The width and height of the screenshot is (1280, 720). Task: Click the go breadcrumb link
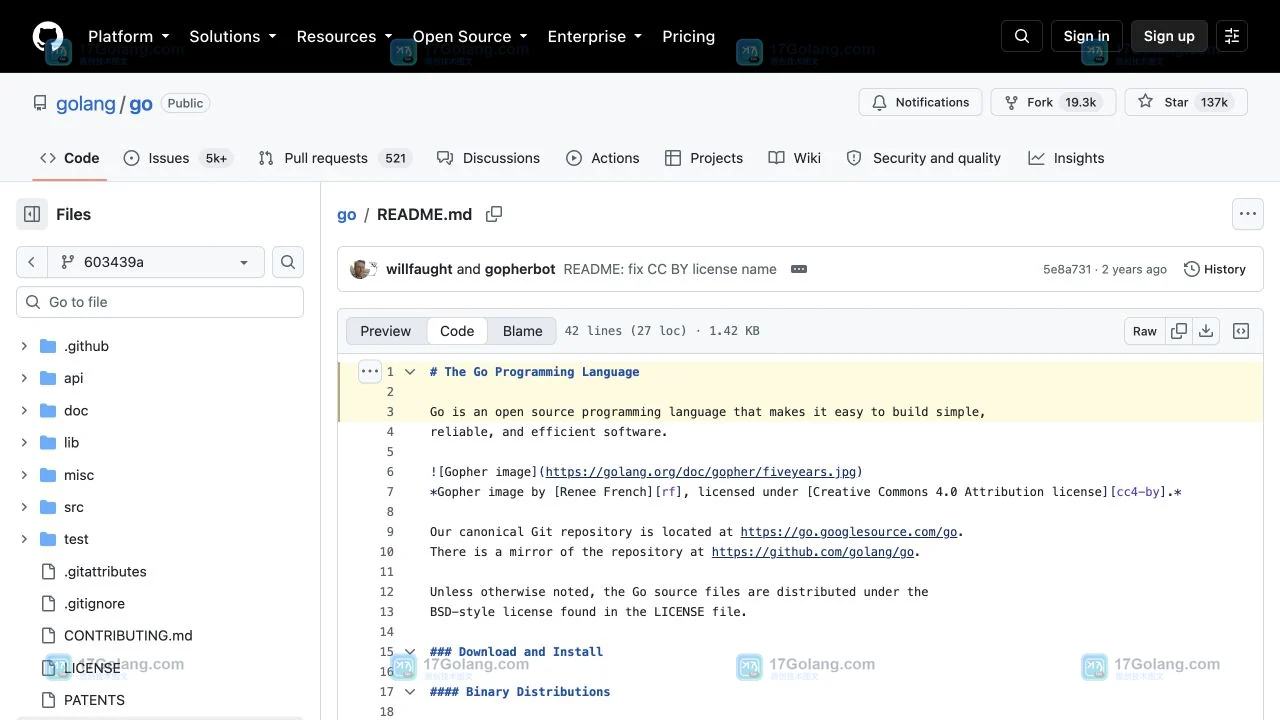tap(347, 214)
